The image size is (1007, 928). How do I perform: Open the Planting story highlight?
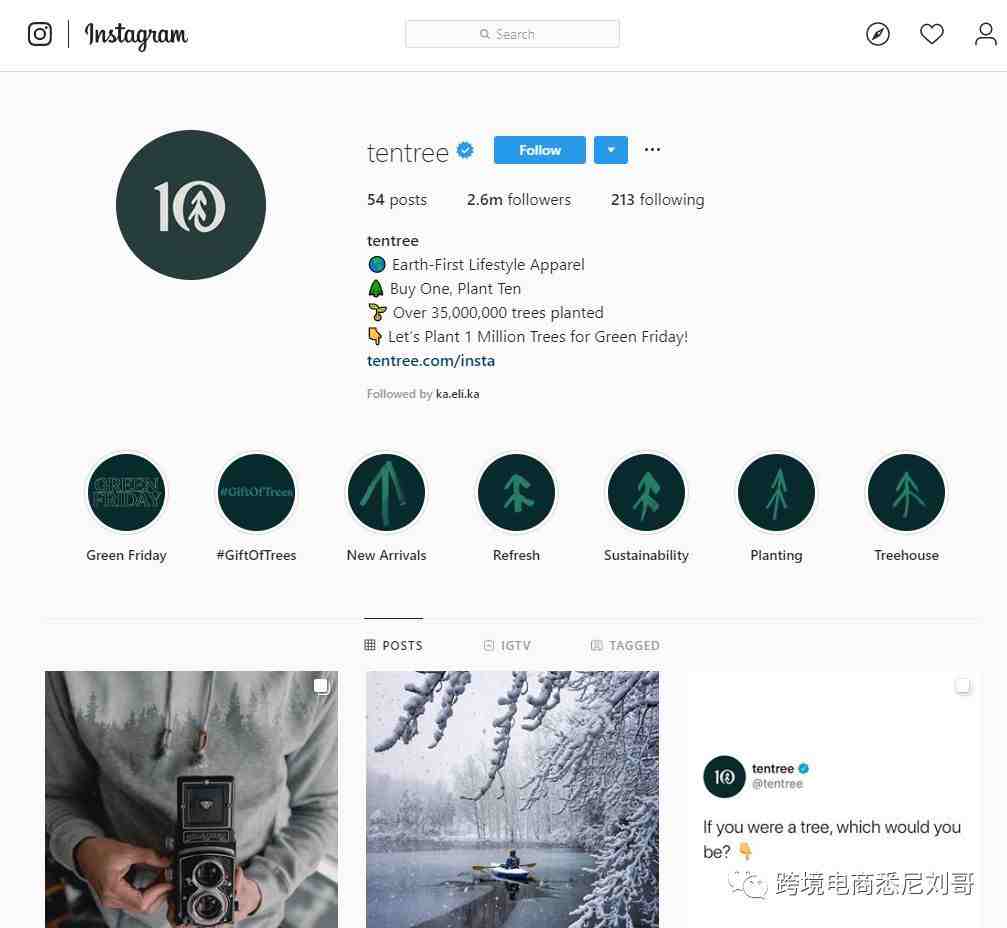point(776,493)
